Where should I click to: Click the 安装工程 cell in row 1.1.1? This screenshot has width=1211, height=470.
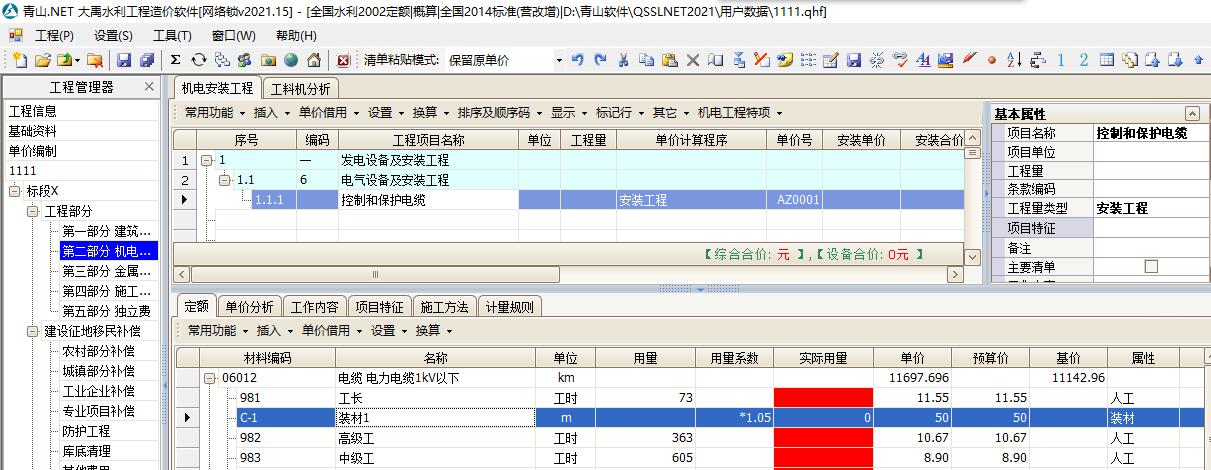(x=691, y=200)
